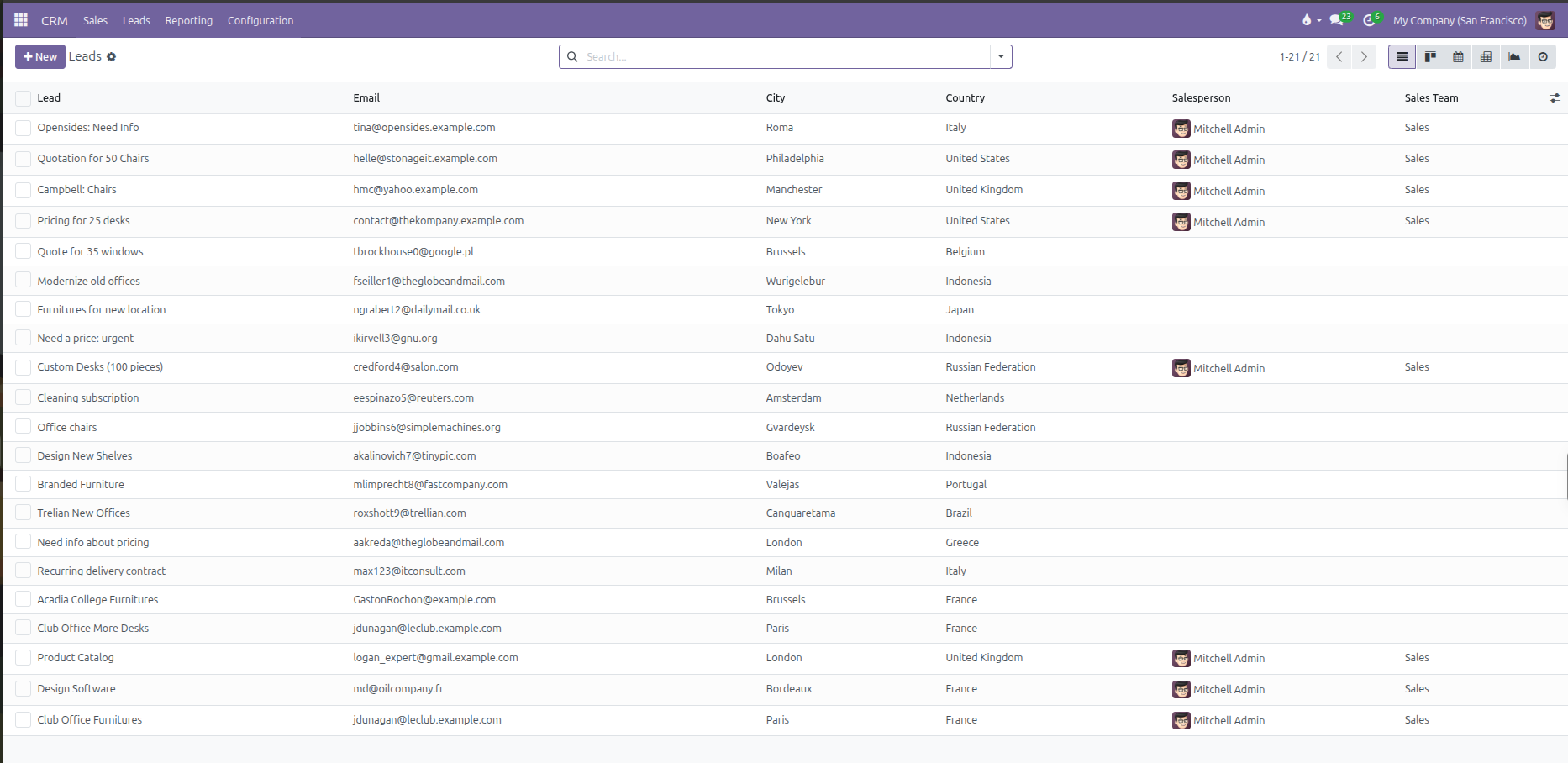Viewport: 1568px width, 763px height.
Task: Sort by the City column header
Action: tap(776, 98)
